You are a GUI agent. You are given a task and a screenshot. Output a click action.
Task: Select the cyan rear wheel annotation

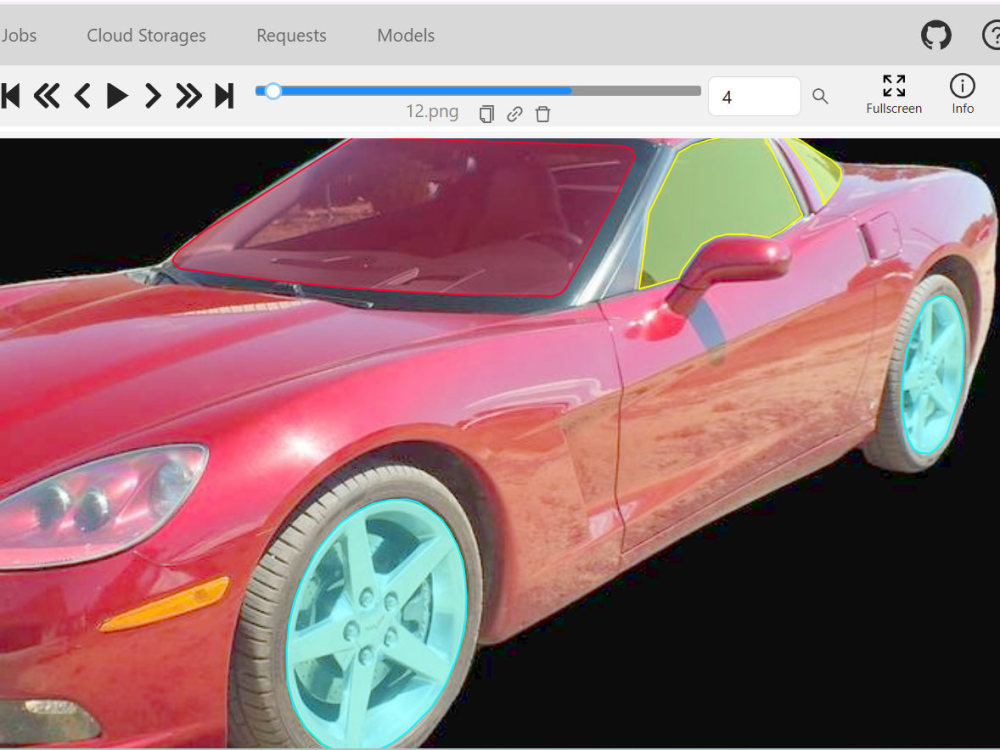click(x=932, y=375)
